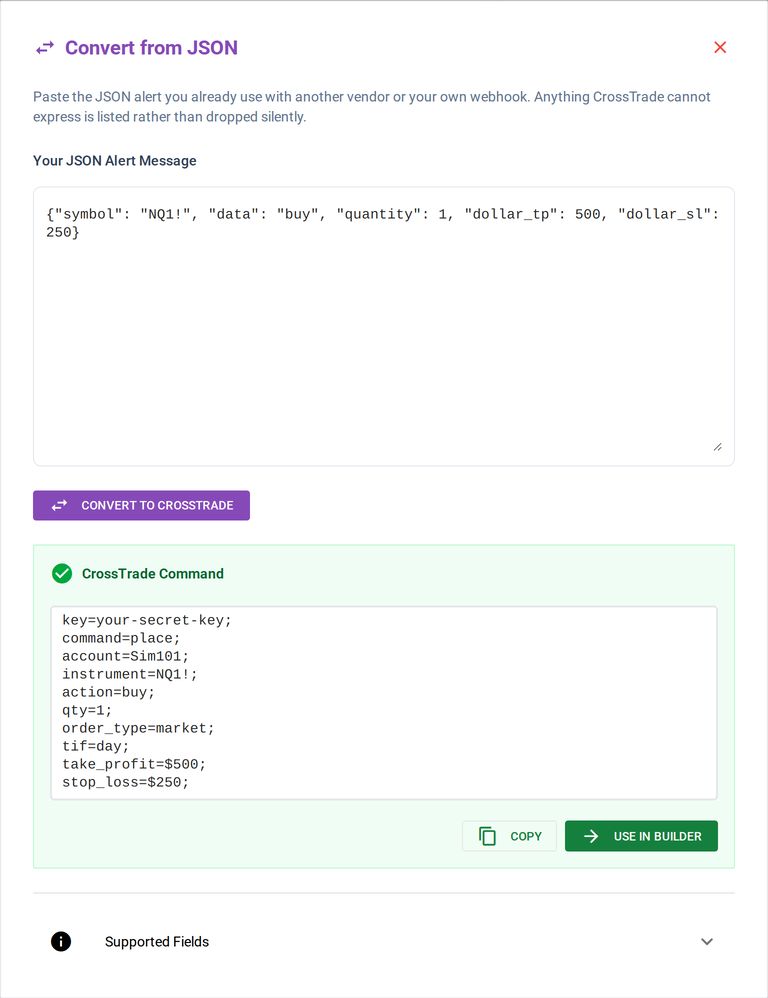Click the 'tif=day;' line
768x998 pixels.
[x=95, y=746]
